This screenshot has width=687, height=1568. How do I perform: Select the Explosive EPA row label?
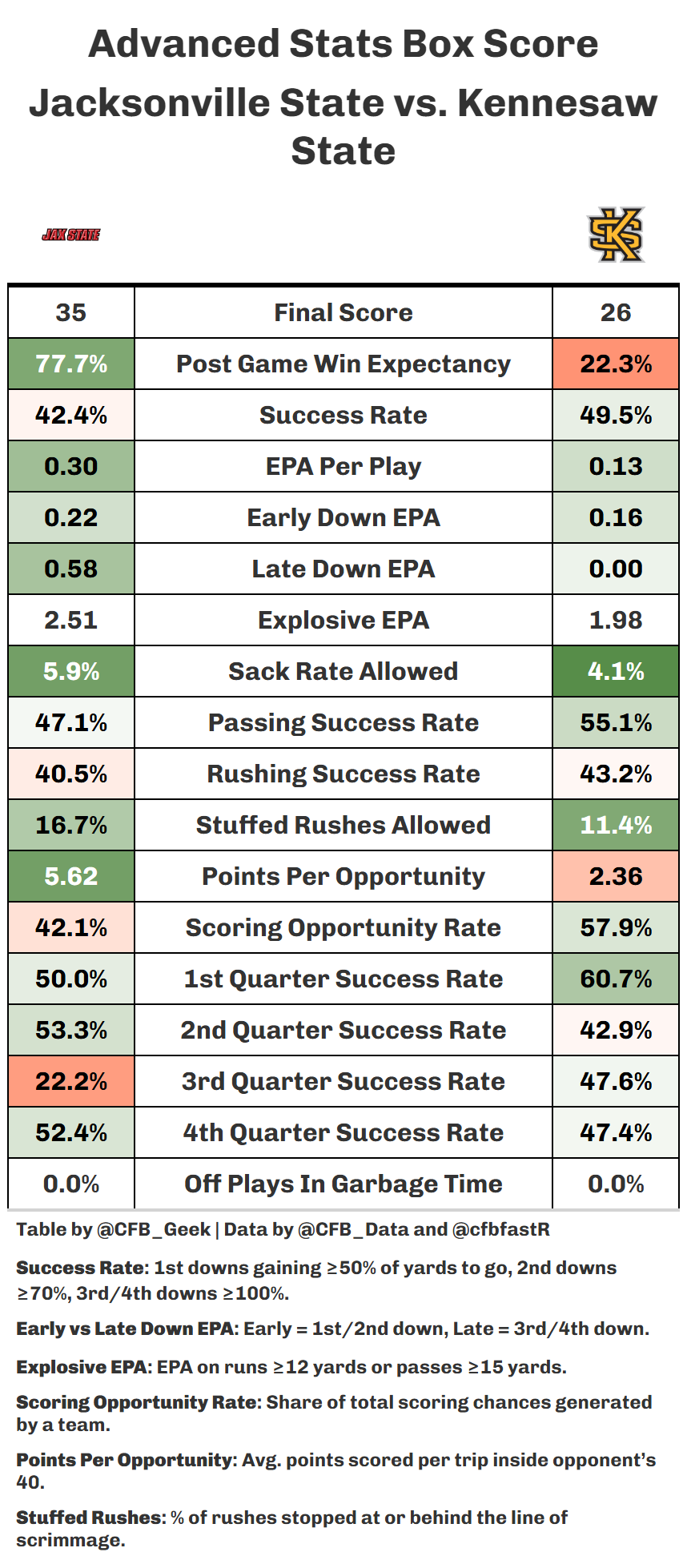click(x=343, y=620)
